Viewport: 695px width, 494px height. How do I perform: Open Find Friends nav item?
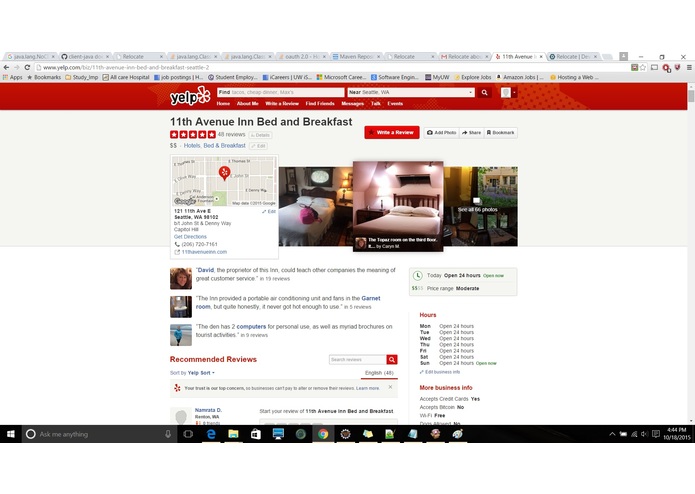click(320, 104)
